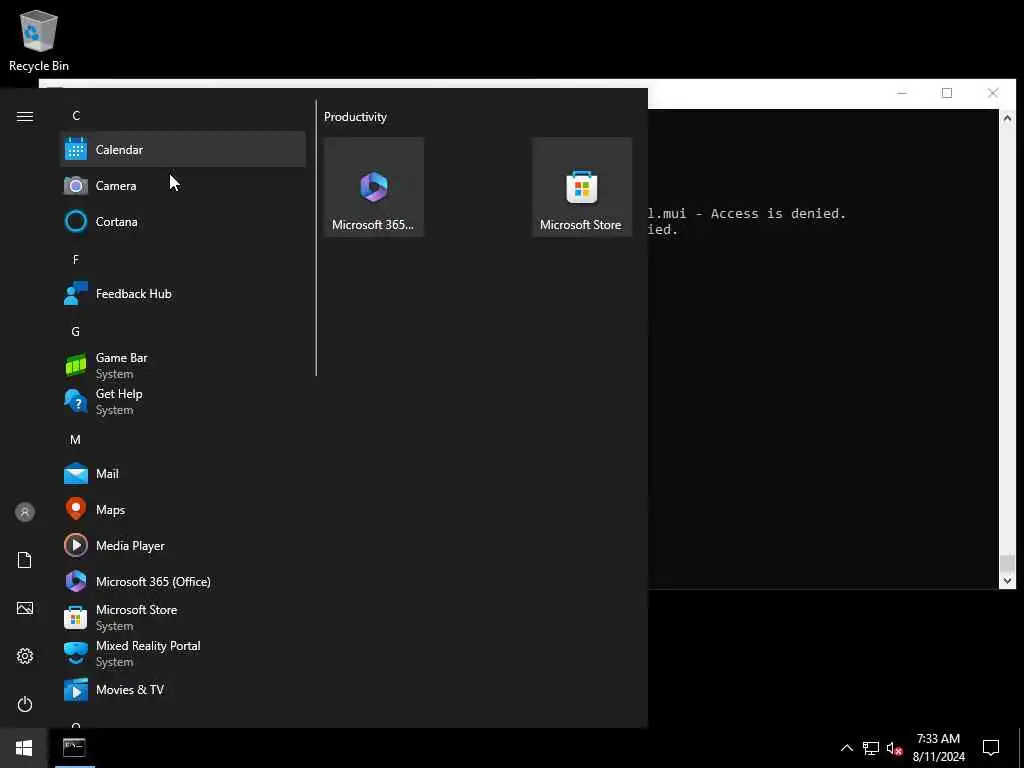Click the Power icon
The height and width of the screenshot is (768, 1024).
[25, 704]
